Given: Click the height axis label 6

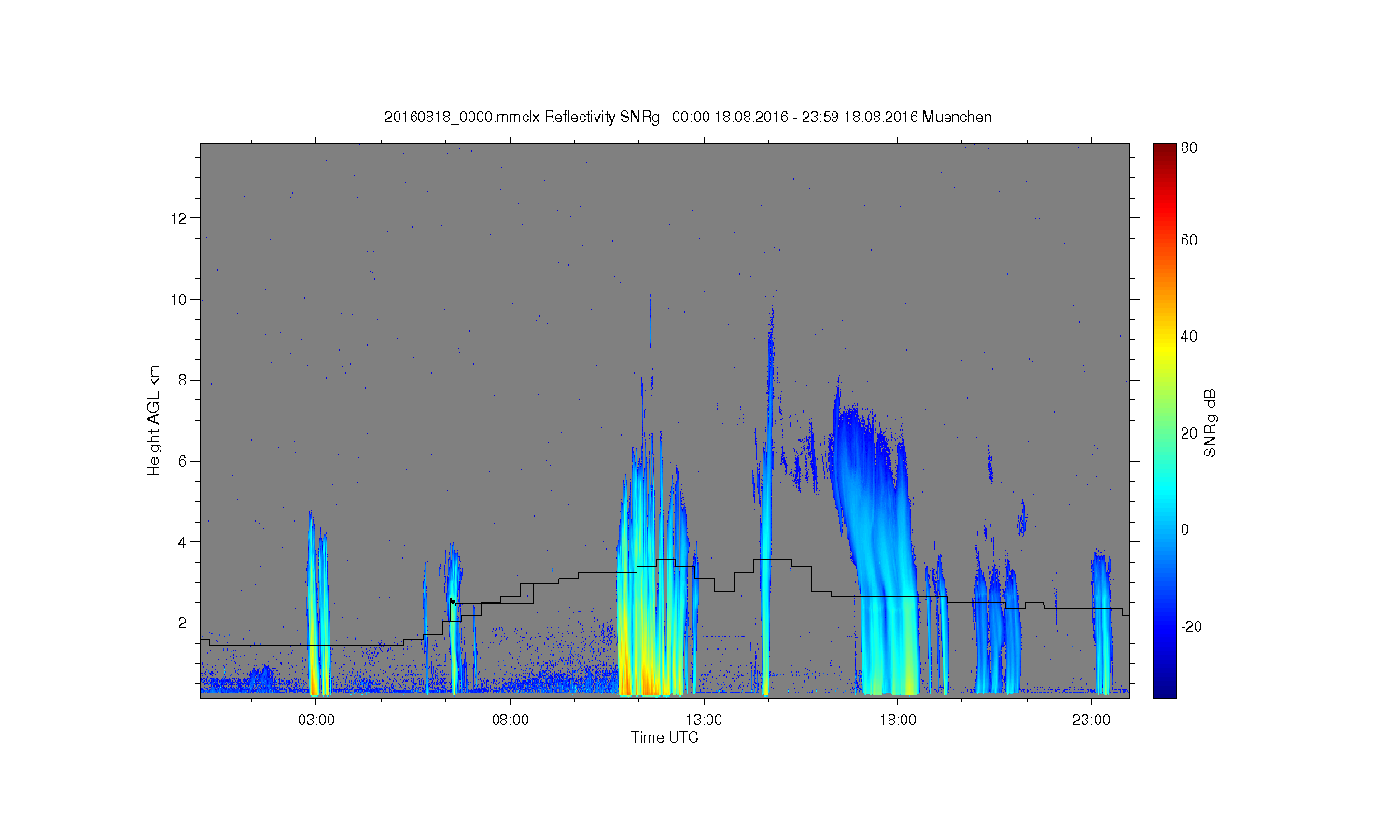Looking at the screenshot, I should 184,461.
